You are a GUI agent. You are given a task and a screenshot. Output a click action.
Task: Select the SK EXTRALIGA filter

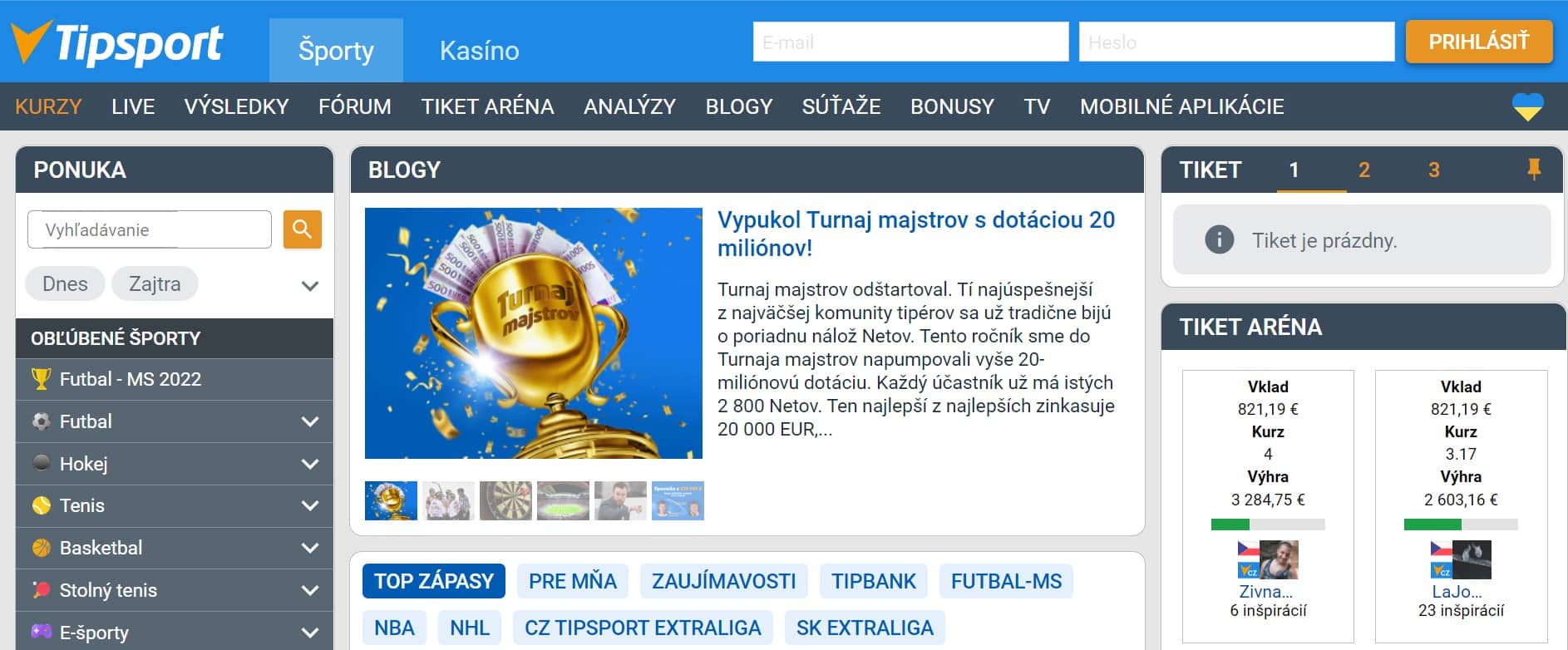(x=865, y=628)
